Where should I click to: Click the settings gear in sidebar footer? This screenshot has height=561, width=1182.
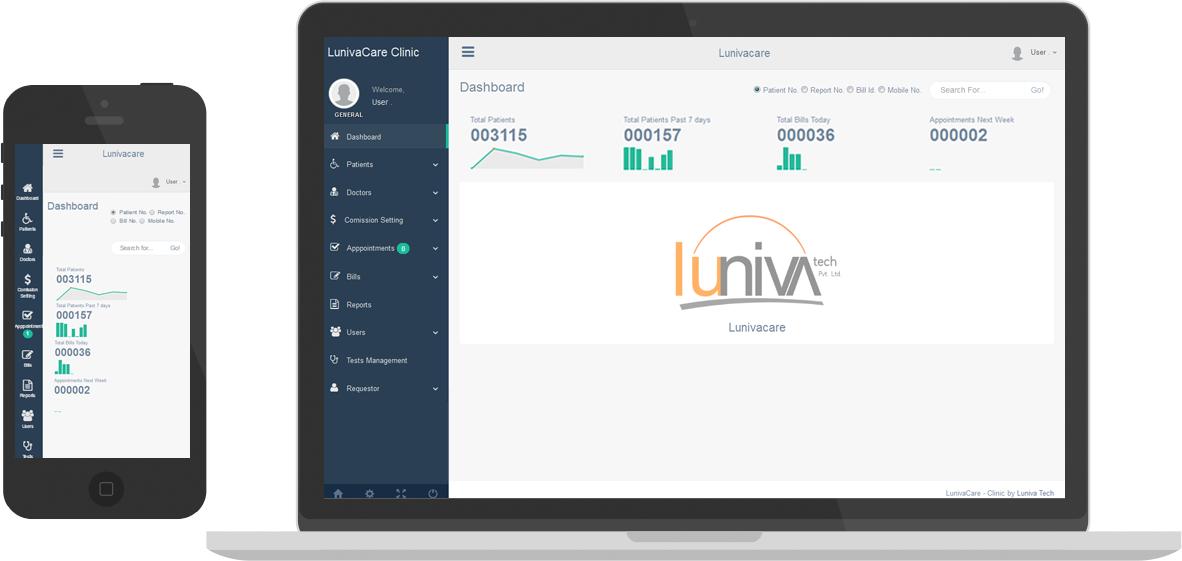tap(369, 493)
